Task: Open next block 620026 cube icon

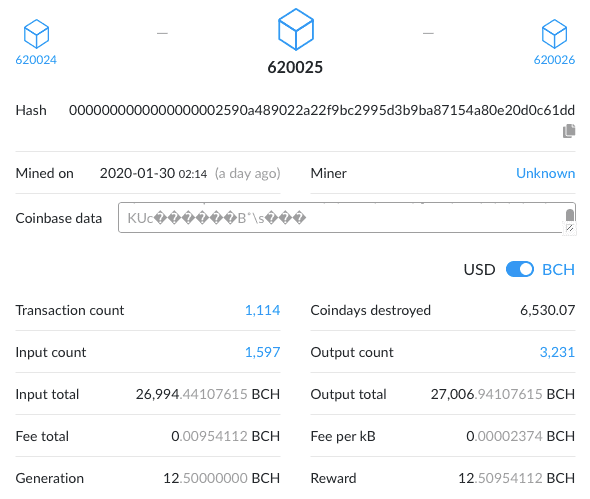Action: (x=554, y=34)
